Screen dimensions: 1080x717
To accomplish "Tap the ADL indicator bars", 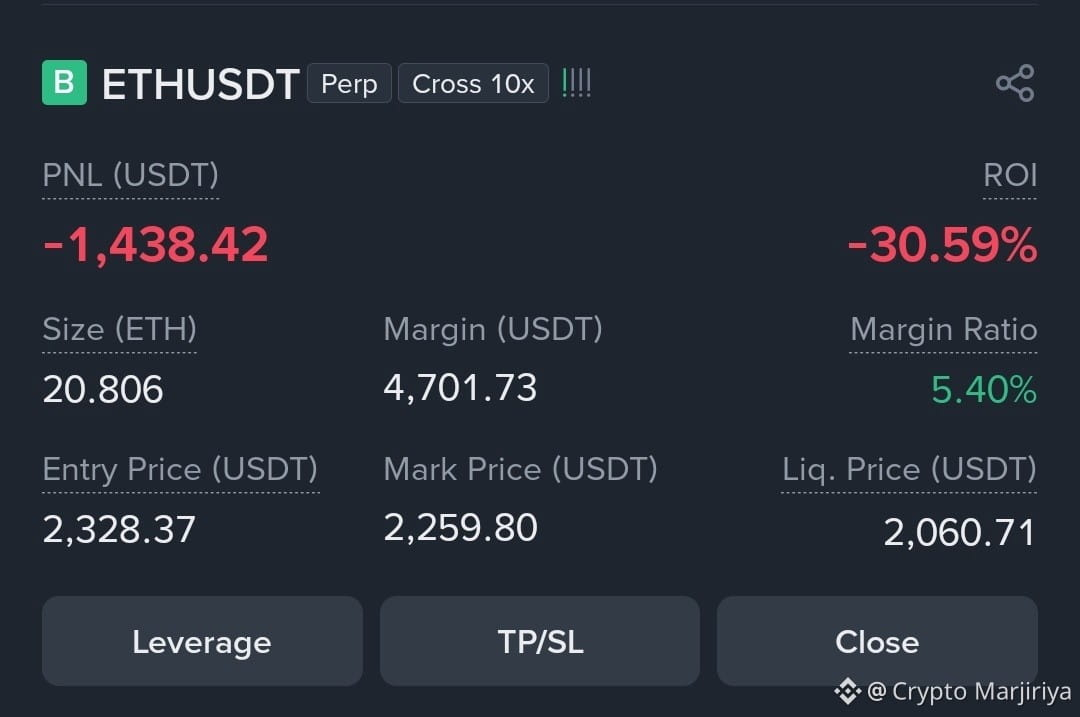I will click(x=577, y=83).
